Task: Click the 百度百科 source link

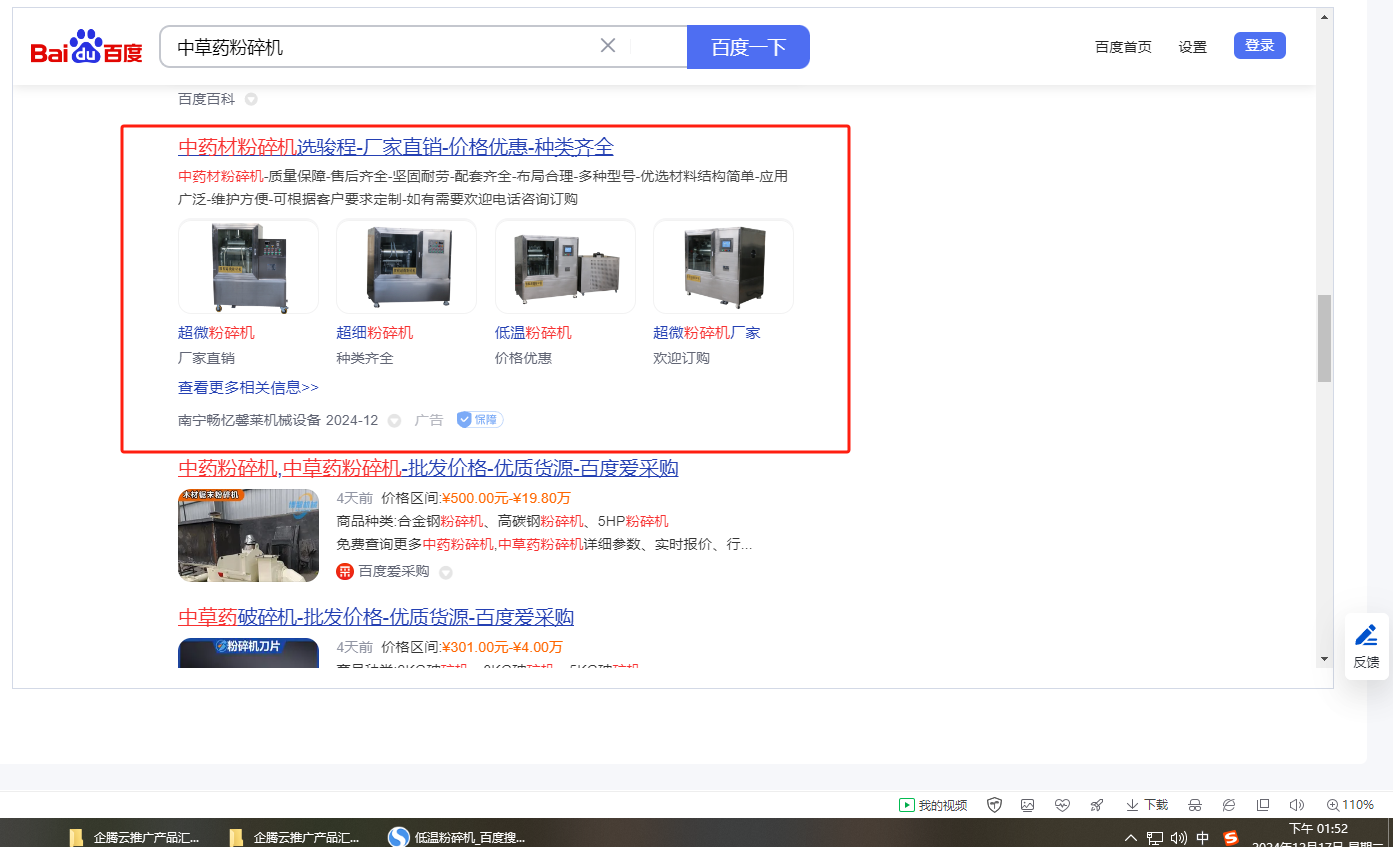Action: [x=206, y=99]
